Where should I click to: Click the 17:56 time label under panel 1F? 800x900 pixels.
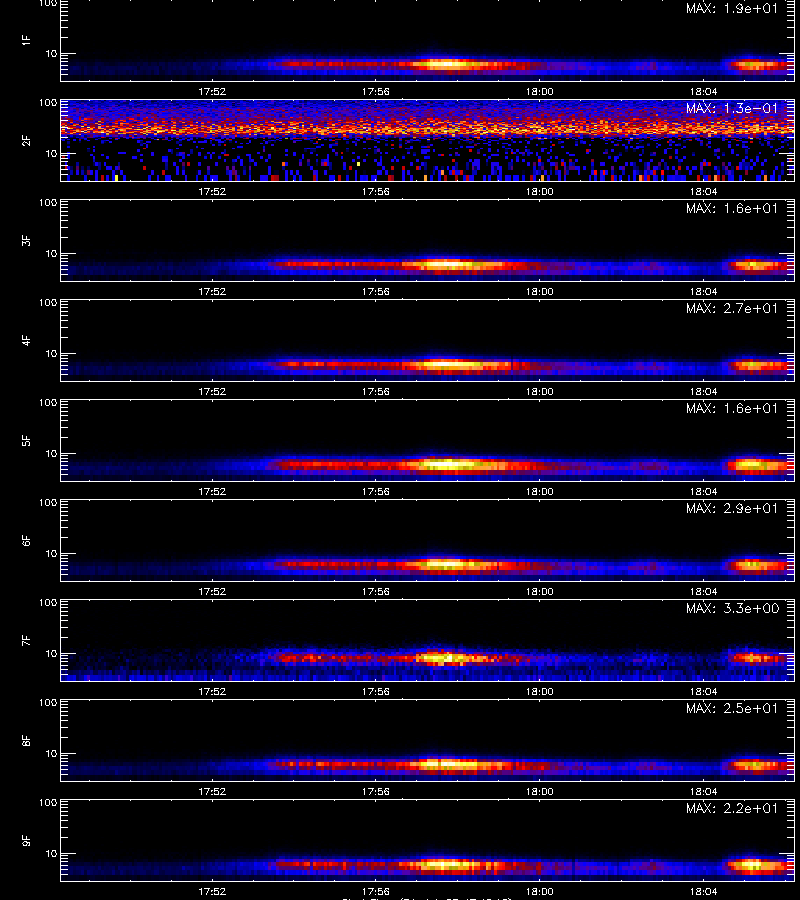coord(376,92)
